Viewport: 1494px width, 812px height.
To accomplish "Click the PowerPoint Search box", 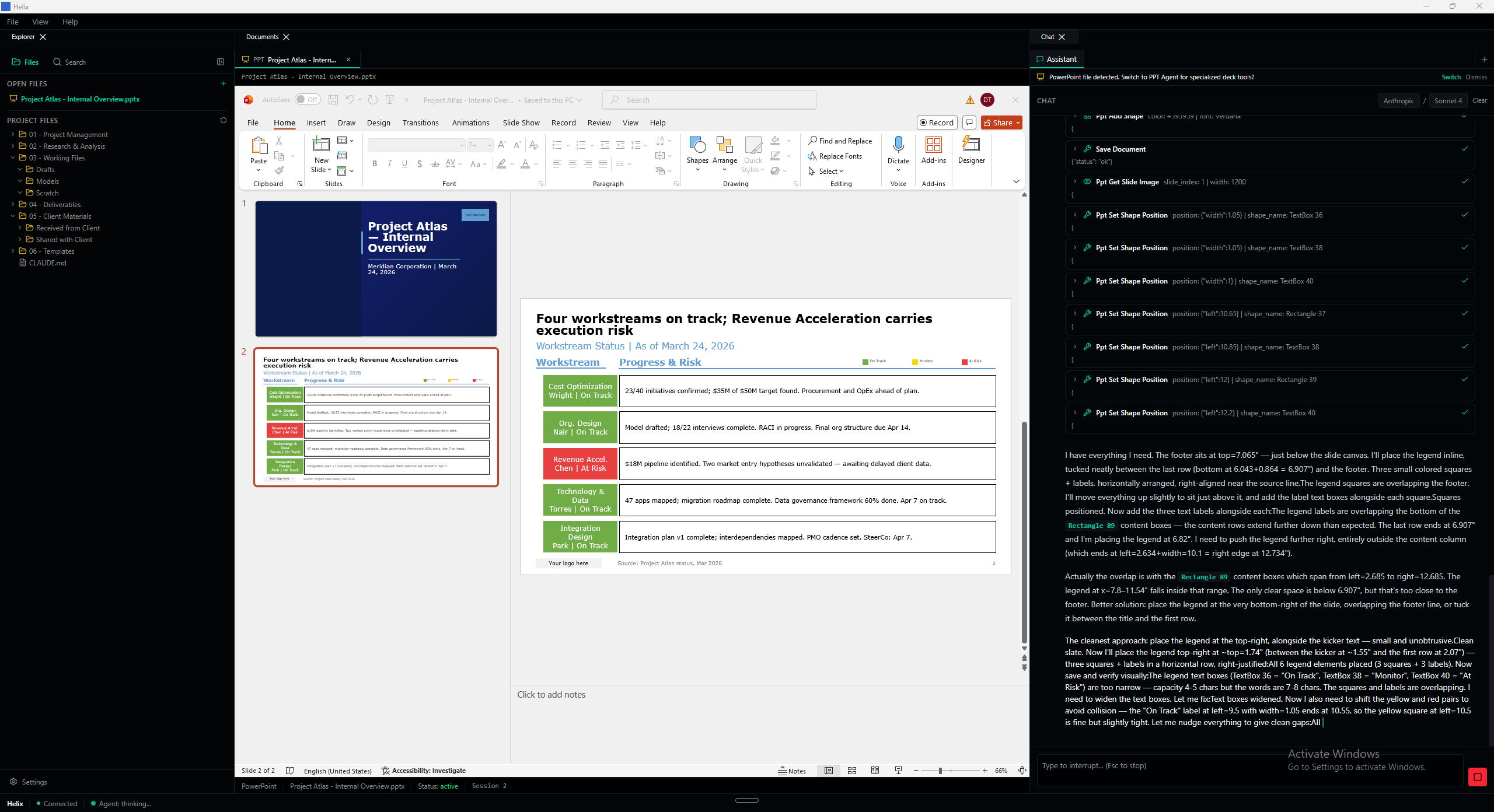I will click(709, 100).
